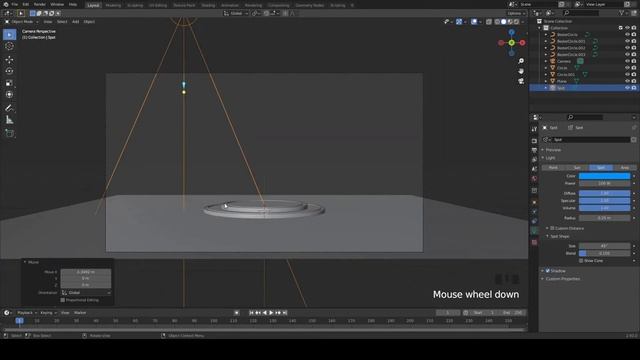Toggle render camera icon for Spot
Viewport: 640px width, 360px height.
634,88
